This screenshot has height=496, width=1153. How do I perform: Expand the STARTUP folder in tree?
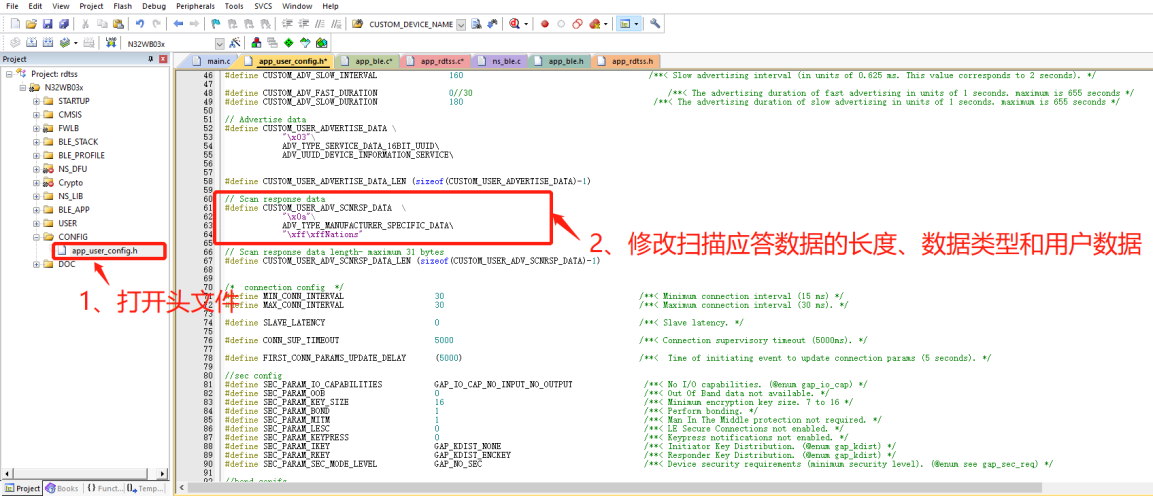[35, 101]
